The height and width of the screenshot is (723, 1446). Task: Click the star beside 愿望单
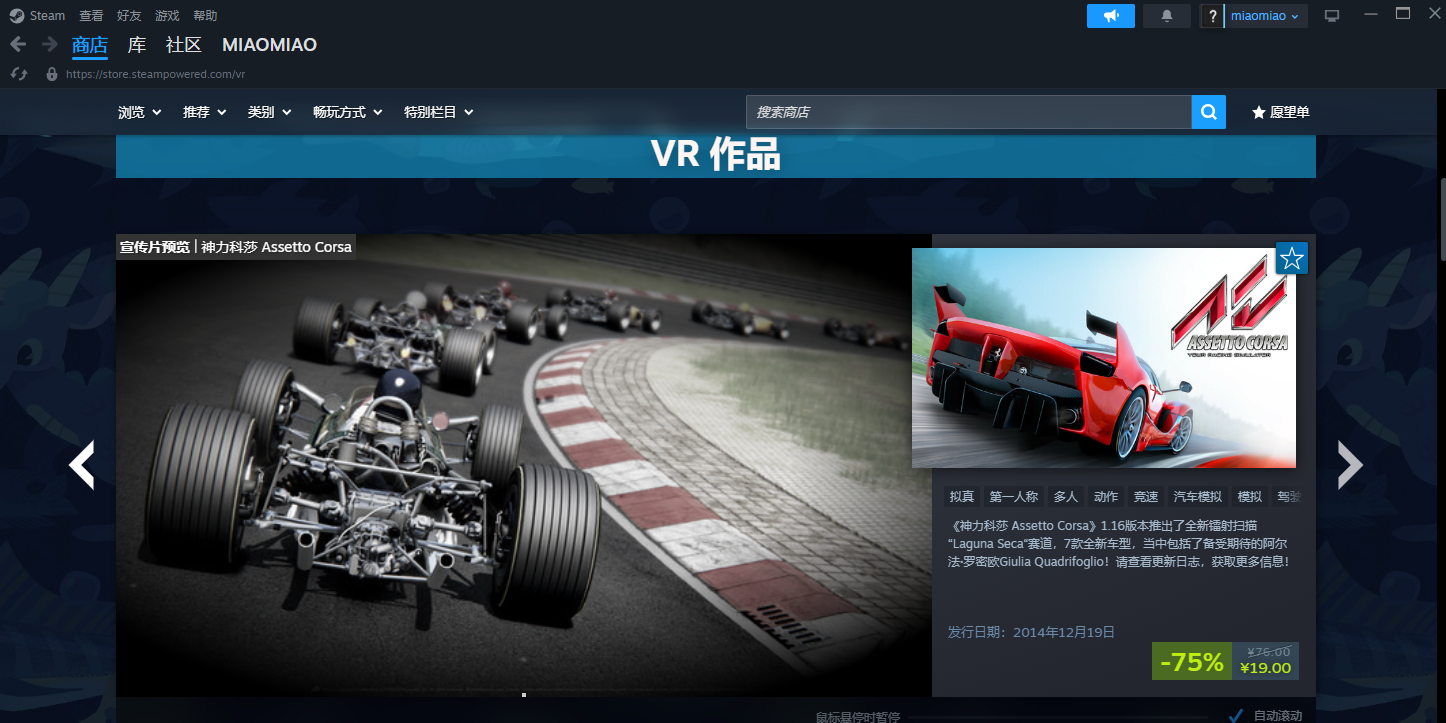click(1258, 112)
